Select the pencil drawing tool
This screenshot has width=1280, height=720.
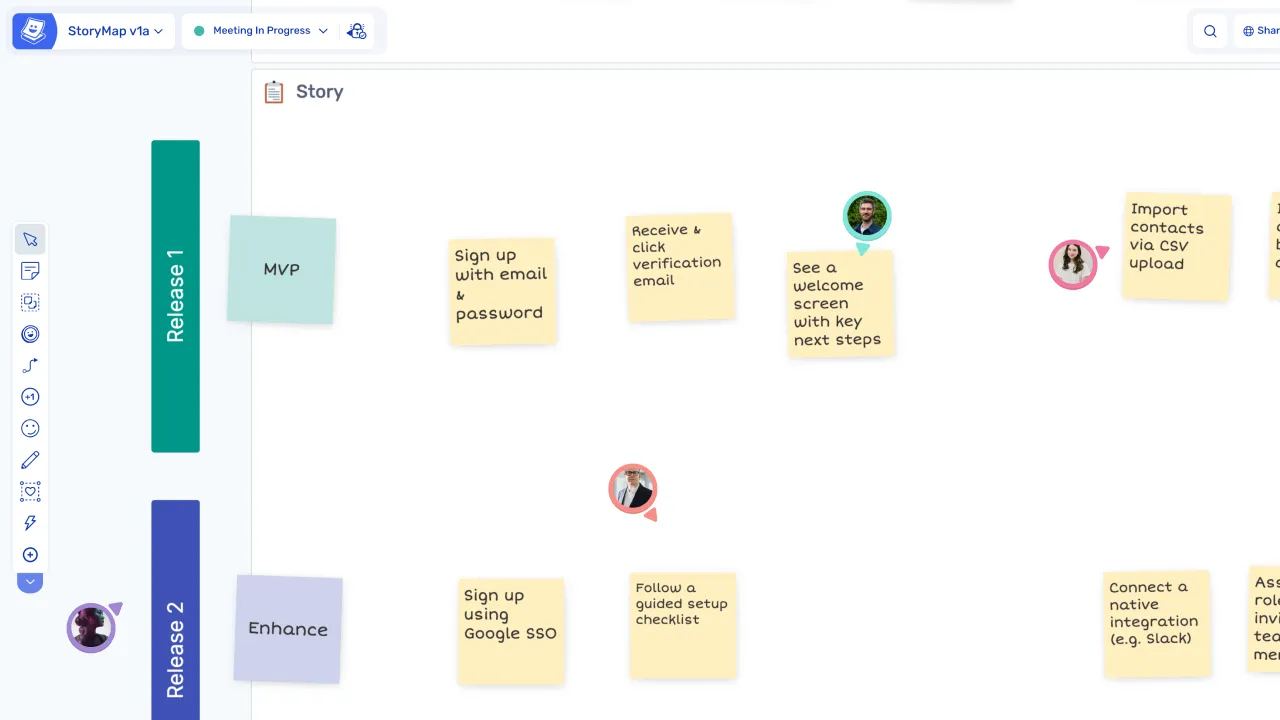(x=30, y=460)
